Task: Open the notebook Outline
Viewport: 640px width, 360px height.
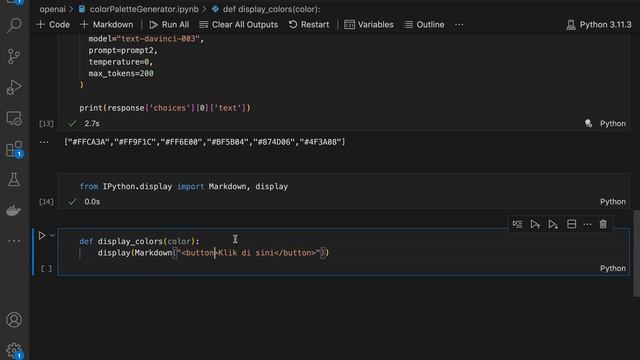Action: click(424, 24)
